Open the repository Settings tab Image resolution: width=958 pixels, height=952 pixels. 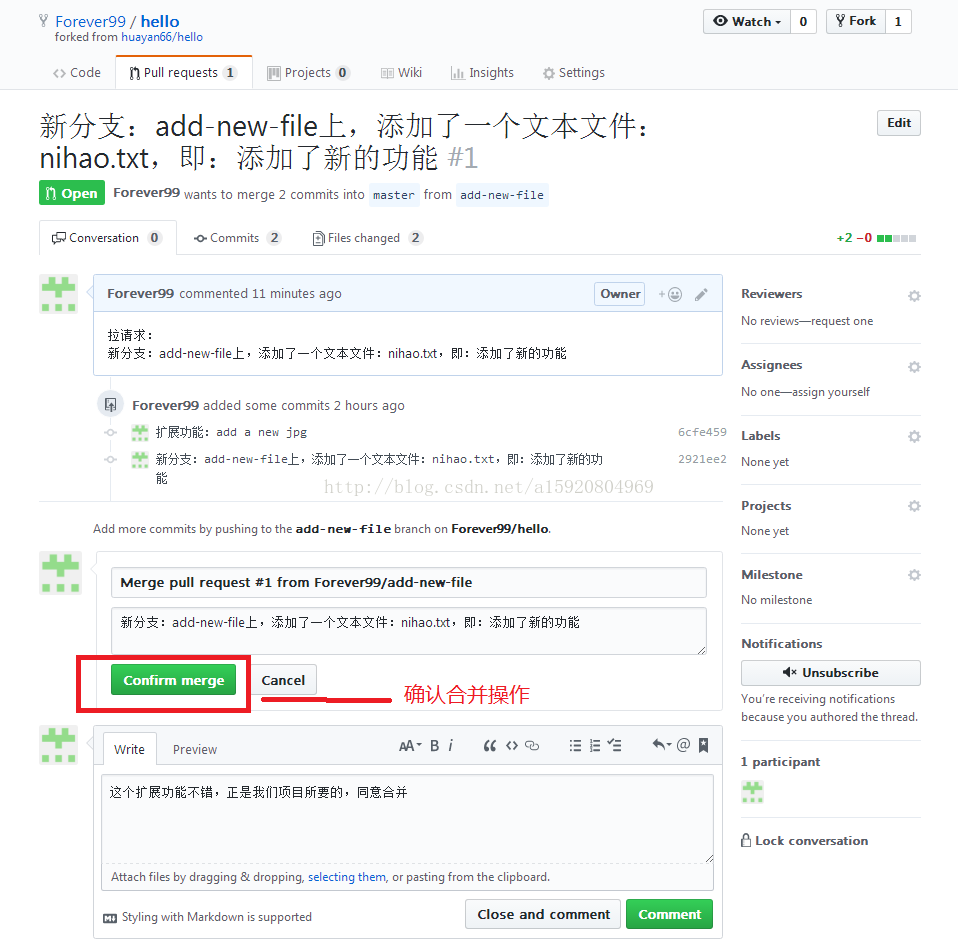pyautogui.click(x=574, y=73)
